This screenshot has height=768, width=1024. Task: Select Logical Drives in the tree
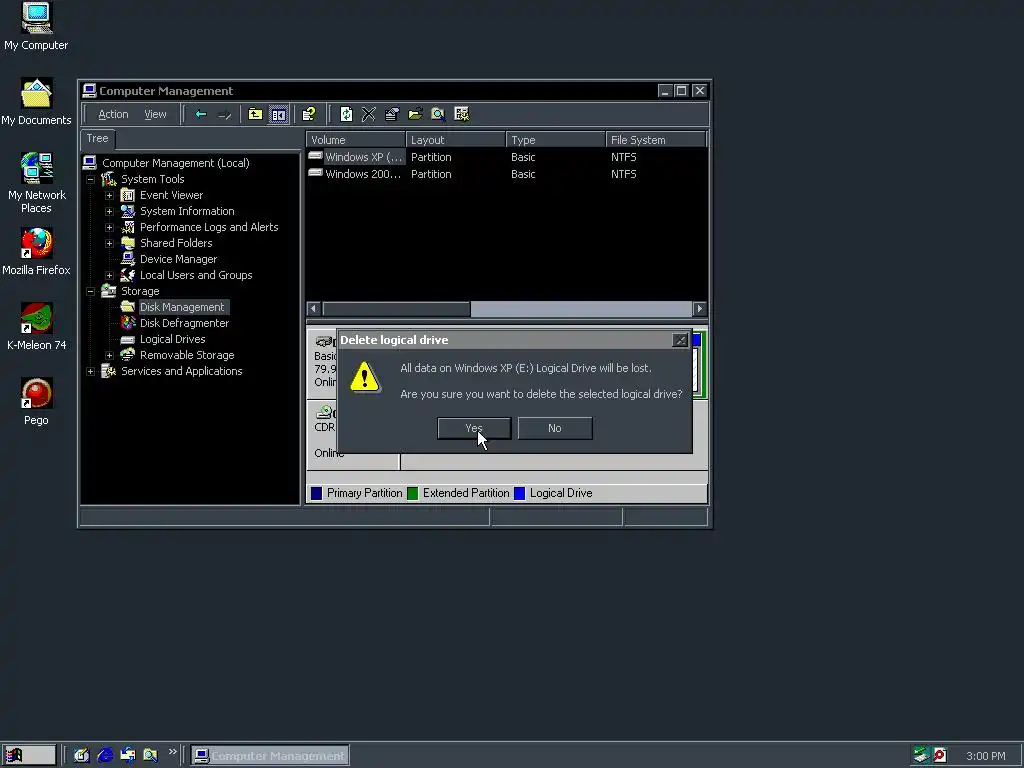(172, 339)
